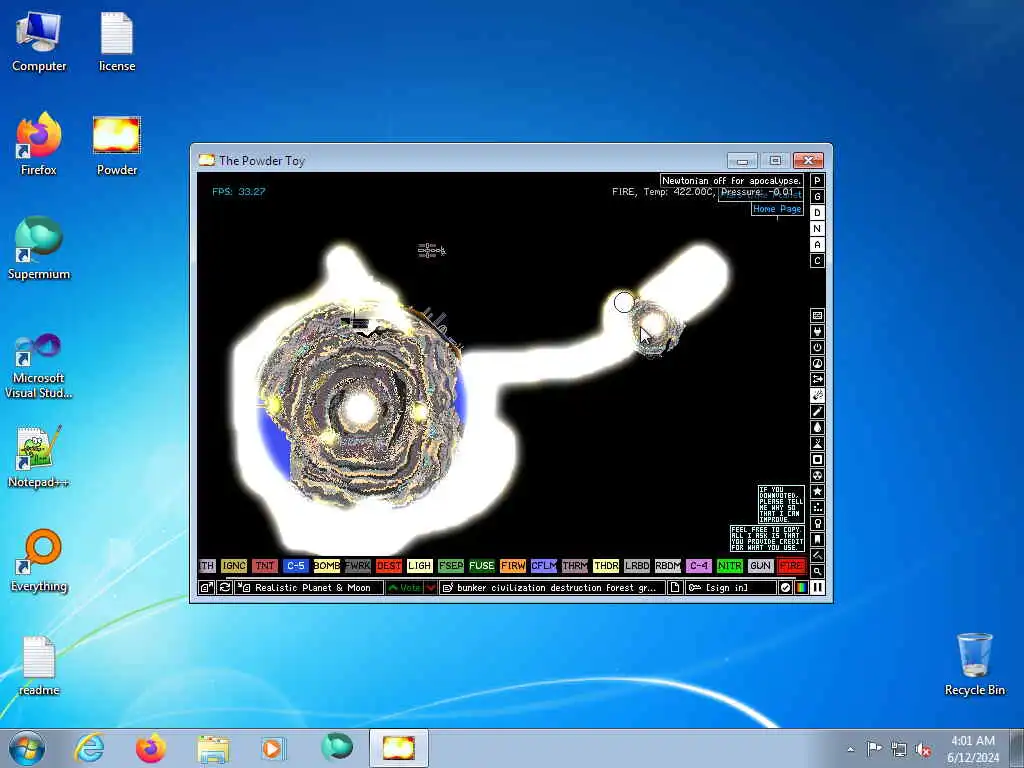The image size is (1024, 768).
Task: Select the FUSE element
Action: [482, 566]
